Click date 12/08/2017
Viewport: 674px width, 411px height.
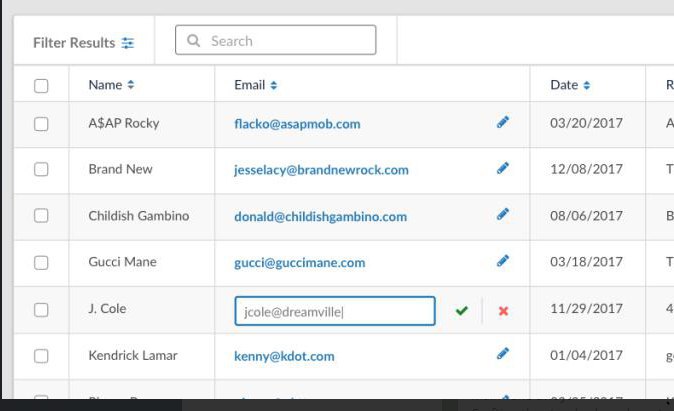coord(586,169)
